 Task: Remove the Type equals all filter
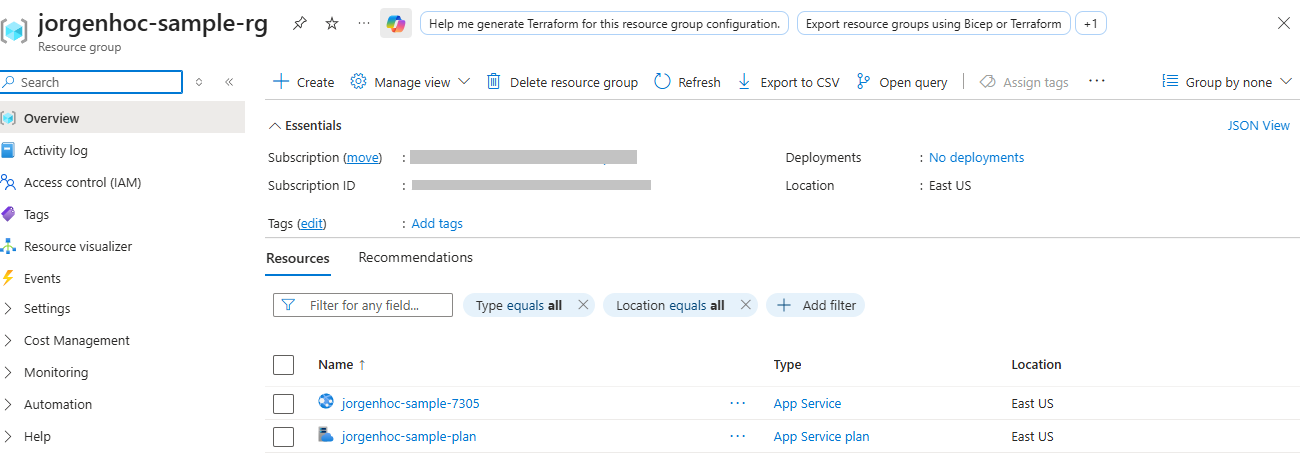click(x=583, y=305)
